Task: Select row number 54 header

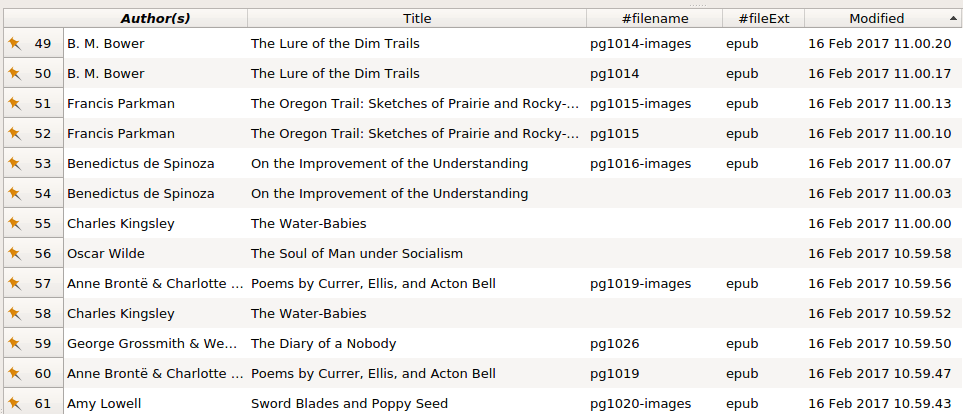Action: 42,194
